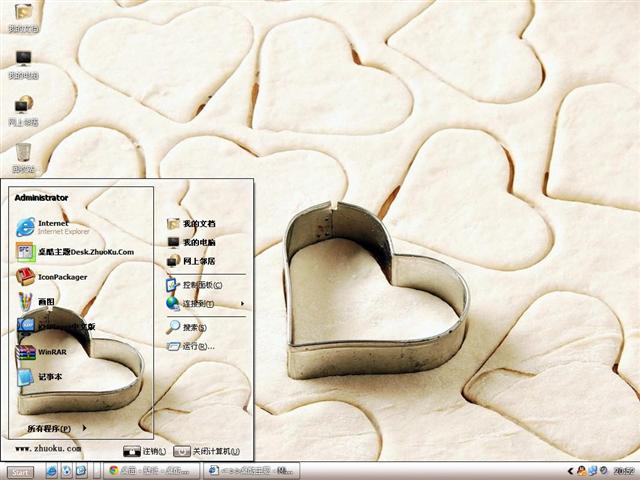Open 网上邻居 in Start menu right column
Image resolution: width=640 pixels, height=480 pixels.
pyautogui.click(x=191, y=261)
